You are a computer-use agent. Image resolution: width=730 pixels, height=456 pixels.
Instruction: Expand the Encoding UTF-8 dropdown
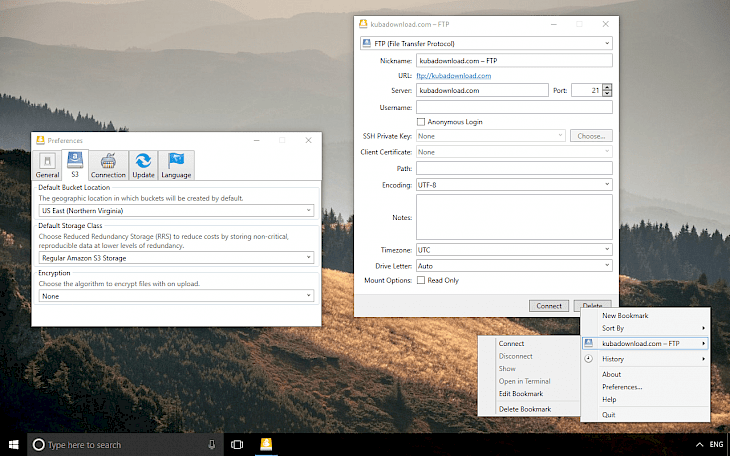[514, 185]
